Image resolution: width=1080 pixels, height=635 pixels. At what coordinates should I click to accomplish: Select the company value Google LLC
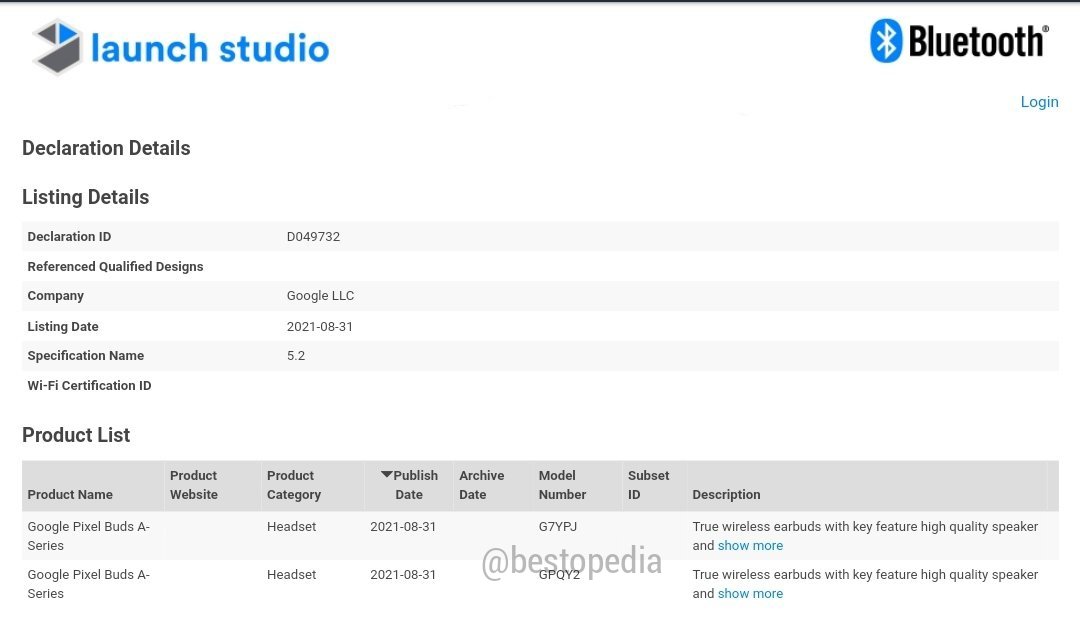[x=320, y=295]
